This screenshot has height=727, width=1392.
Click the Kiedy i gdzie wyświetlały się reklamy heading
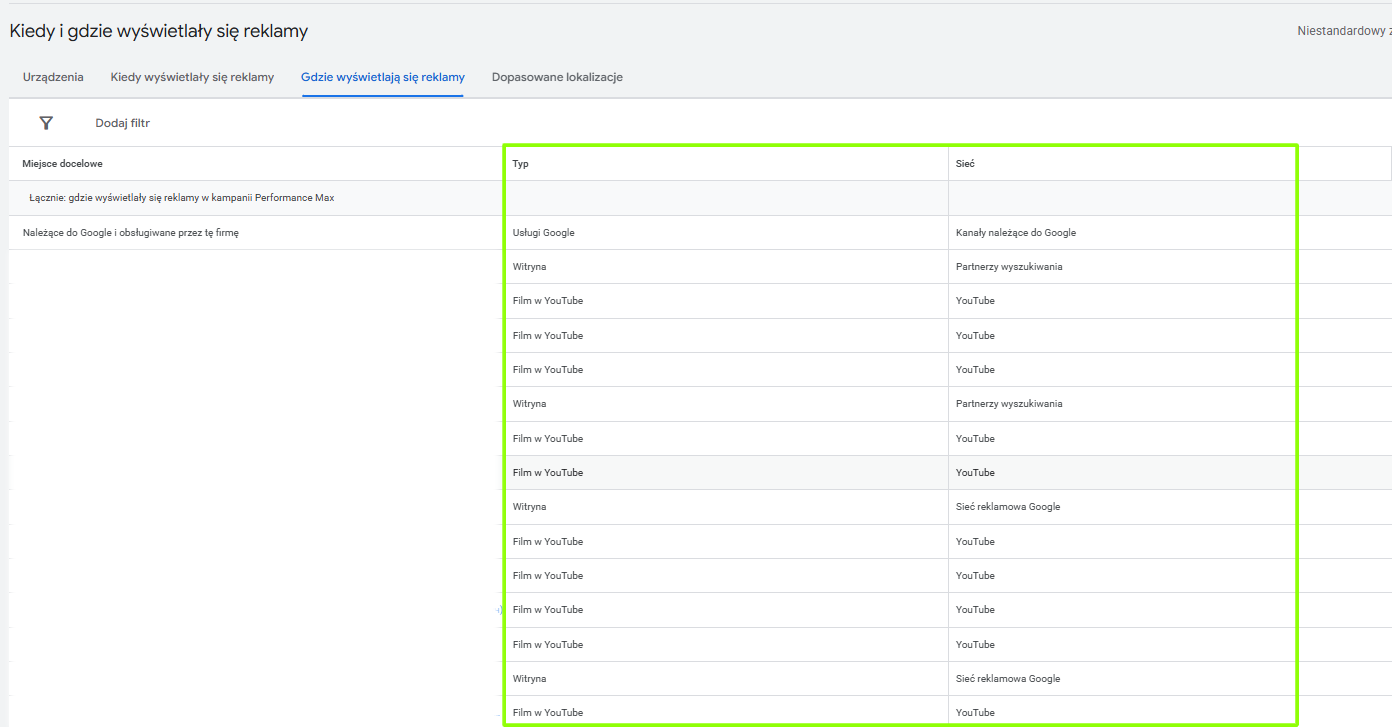[x=159, y=31]
